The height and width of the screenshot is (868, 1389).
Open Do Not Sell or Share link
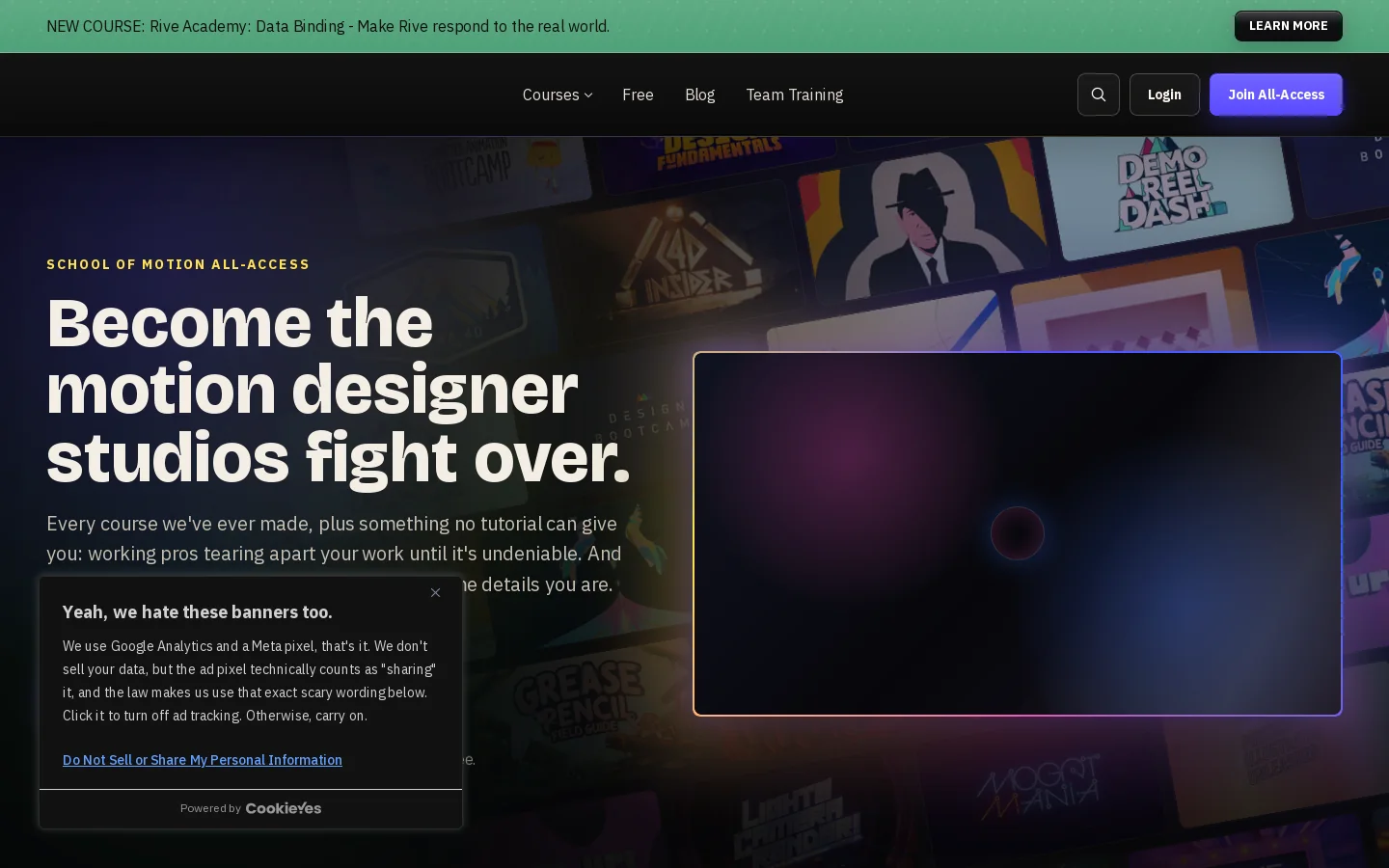coord(203,760)
